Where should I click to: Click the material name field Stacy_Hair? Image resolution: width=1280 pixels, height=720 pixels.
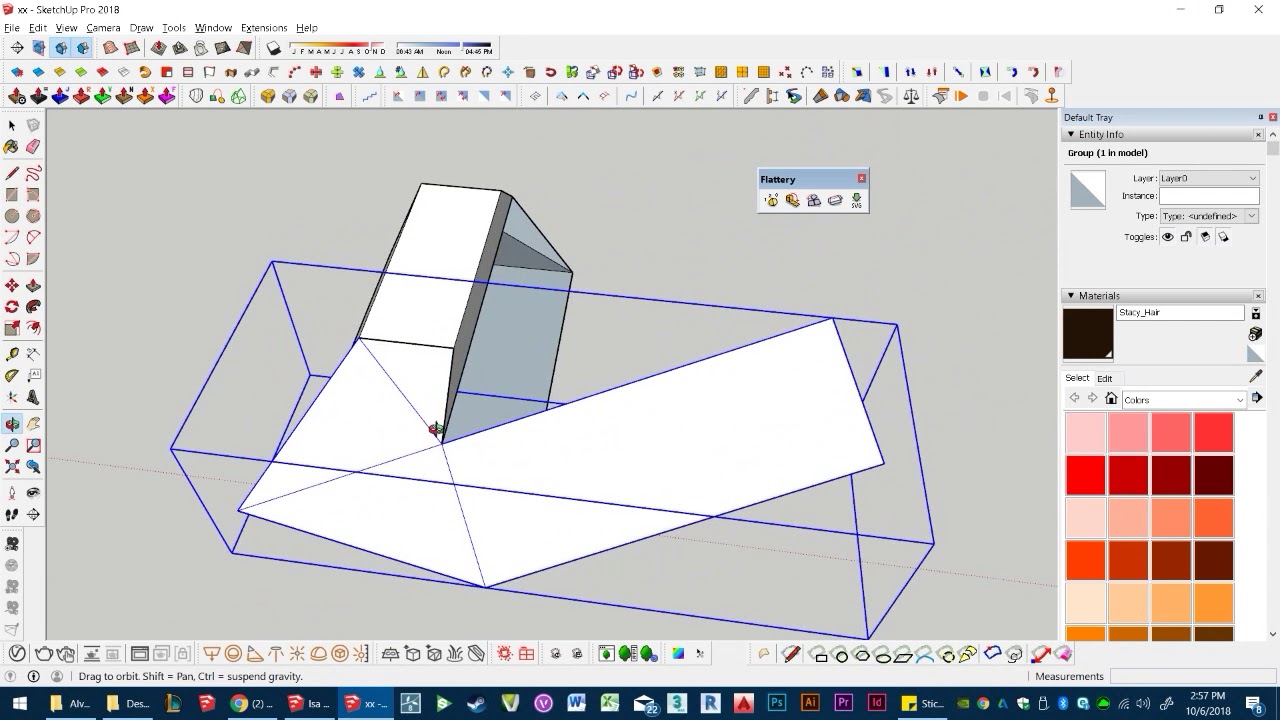(1180, 313)
